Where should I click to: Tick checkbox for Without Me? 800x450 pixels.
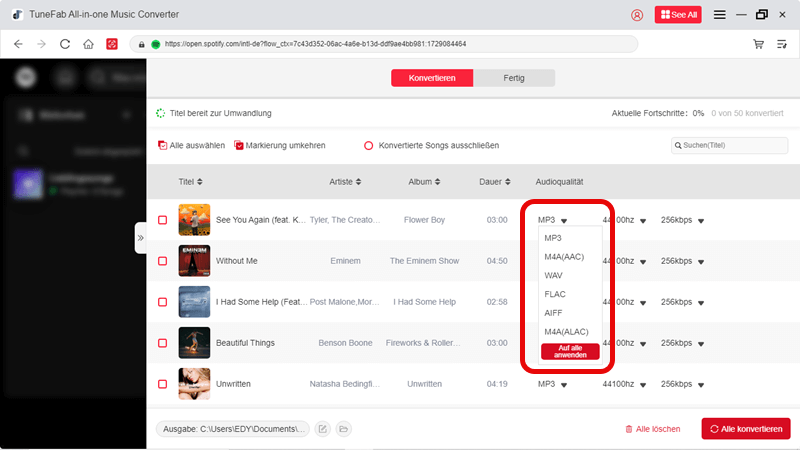tap(162, 261)
